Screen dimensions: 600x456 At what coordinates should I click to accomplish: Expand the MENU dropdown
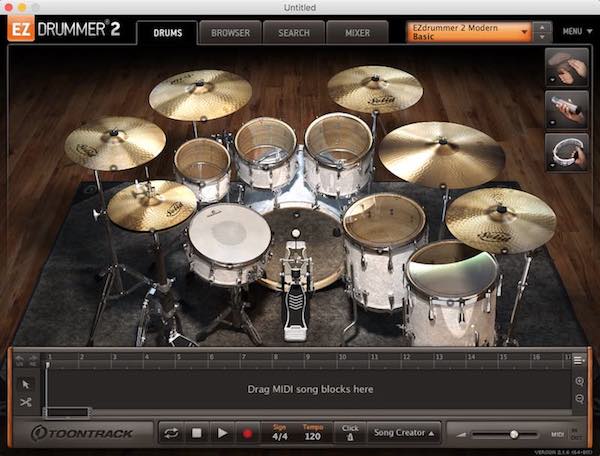(x=574, y=32)
